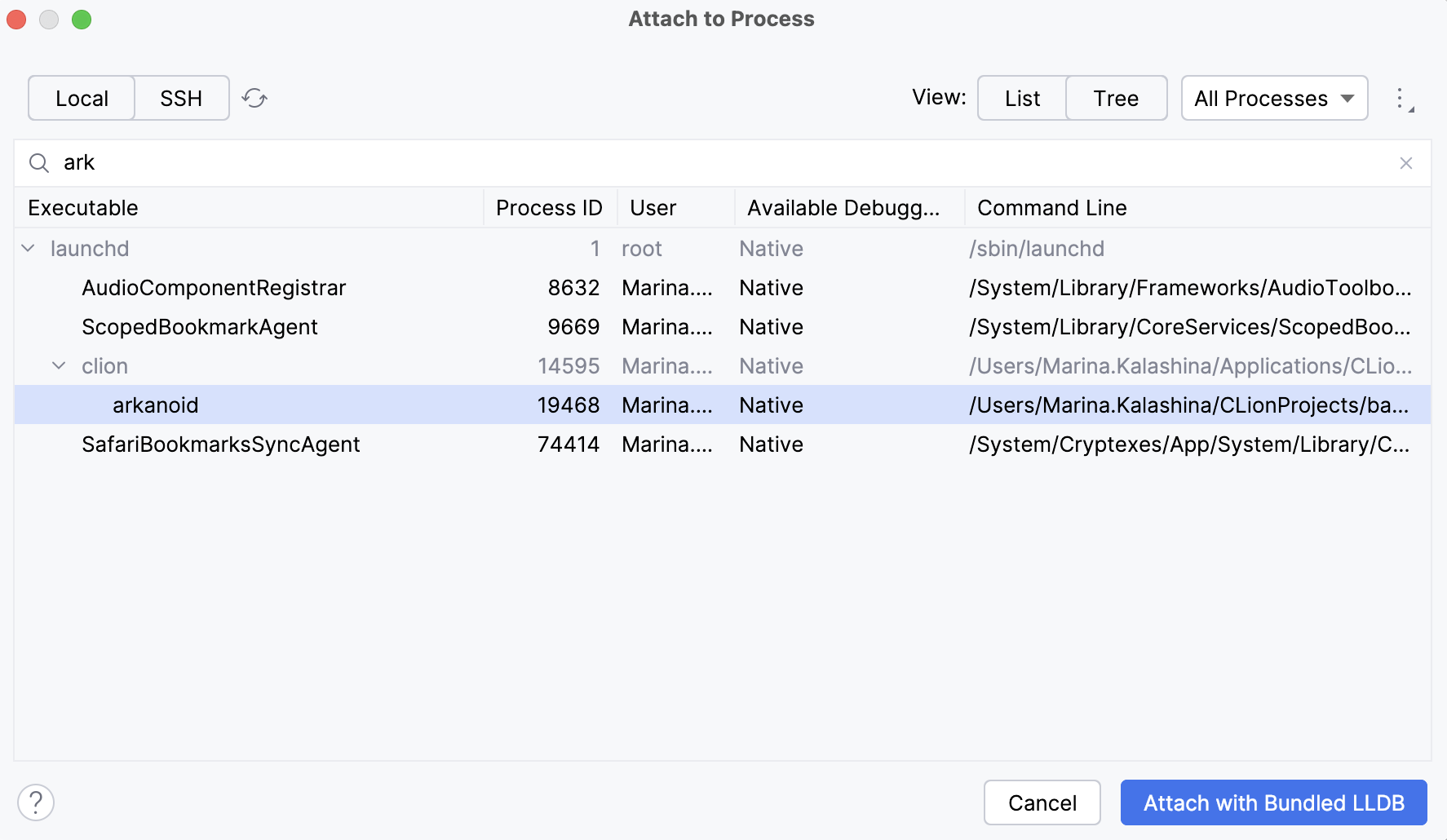Select the ScopedBookmarkAgent process
The height and width of the screenshot is (840, 1447).
(x=199, y=326)
